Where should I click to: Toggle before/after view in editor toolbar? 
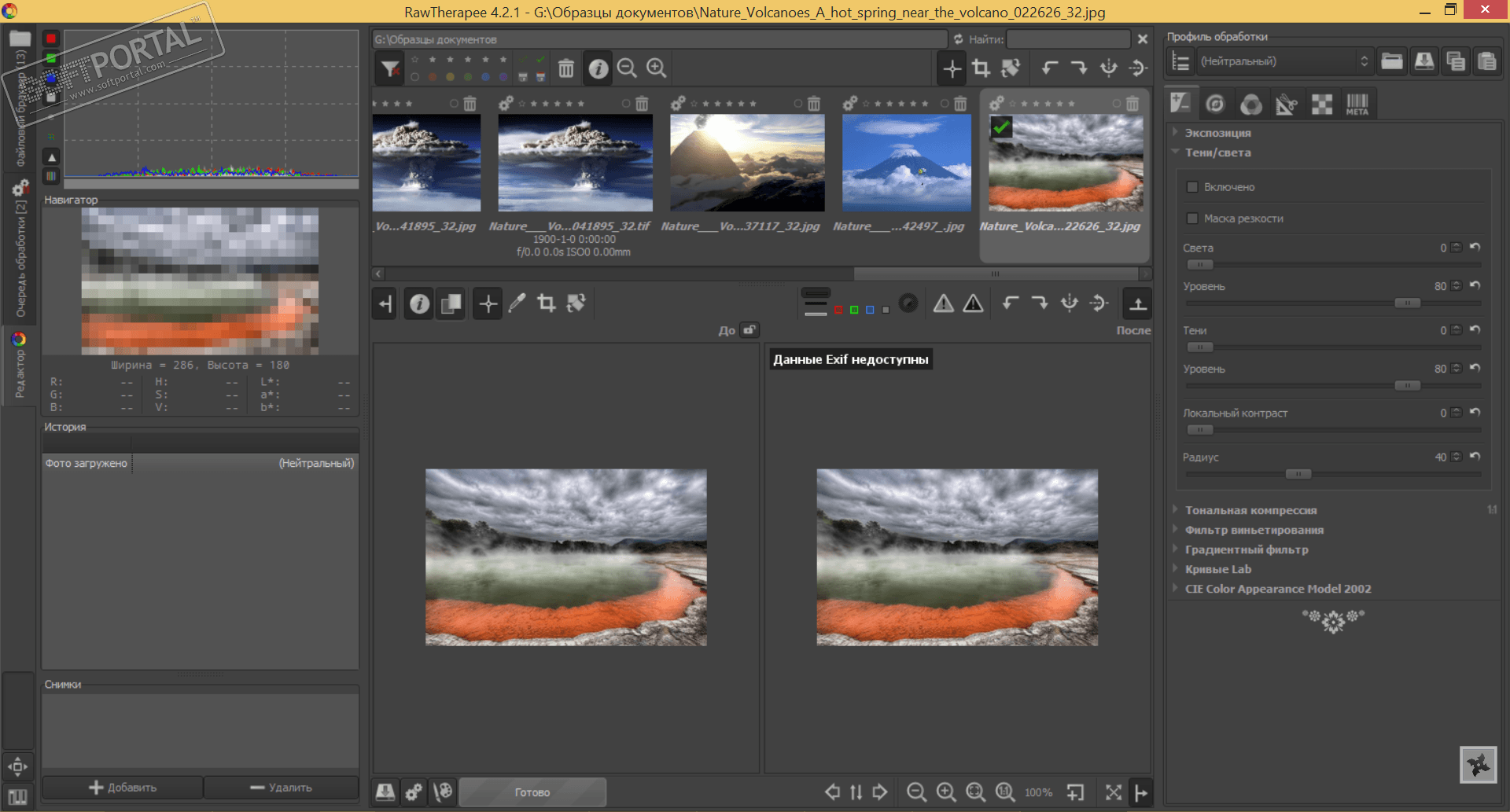tap(451, 303)
